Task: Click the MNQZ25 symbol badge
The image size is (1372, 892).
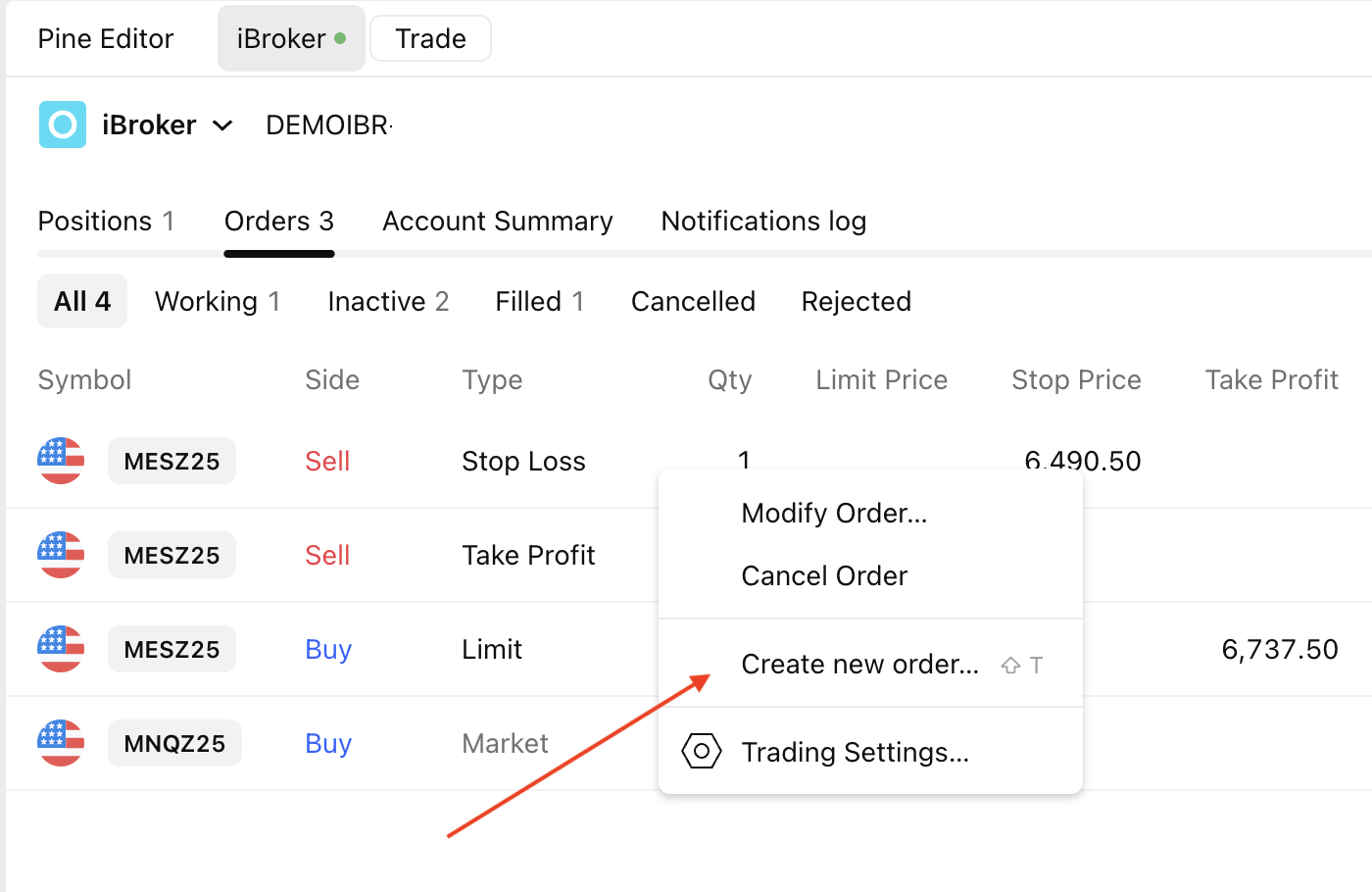Action: (174, 744)
